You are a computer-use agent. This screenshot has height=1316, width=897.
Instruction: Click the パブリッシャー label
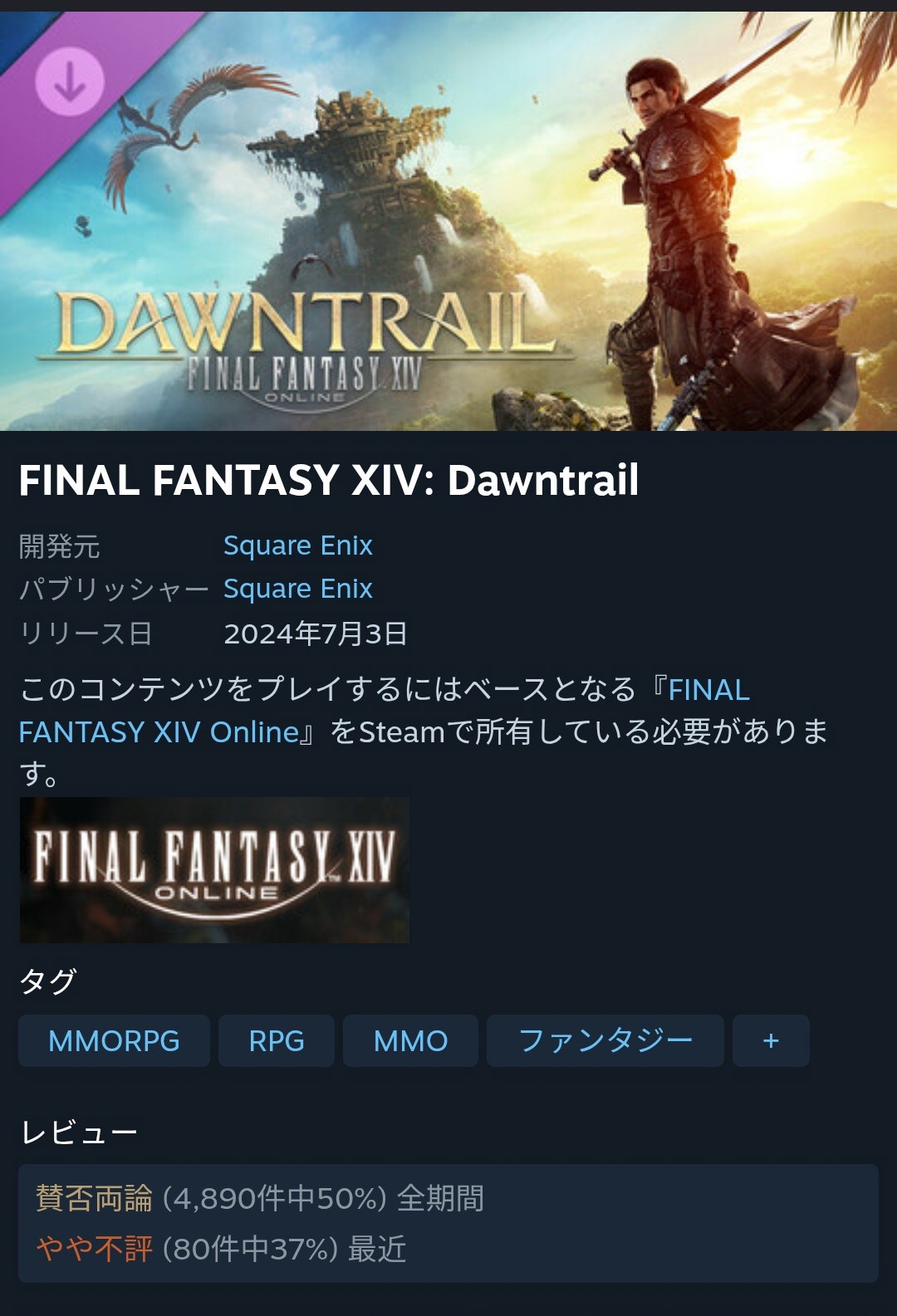(x=114, y=590)
